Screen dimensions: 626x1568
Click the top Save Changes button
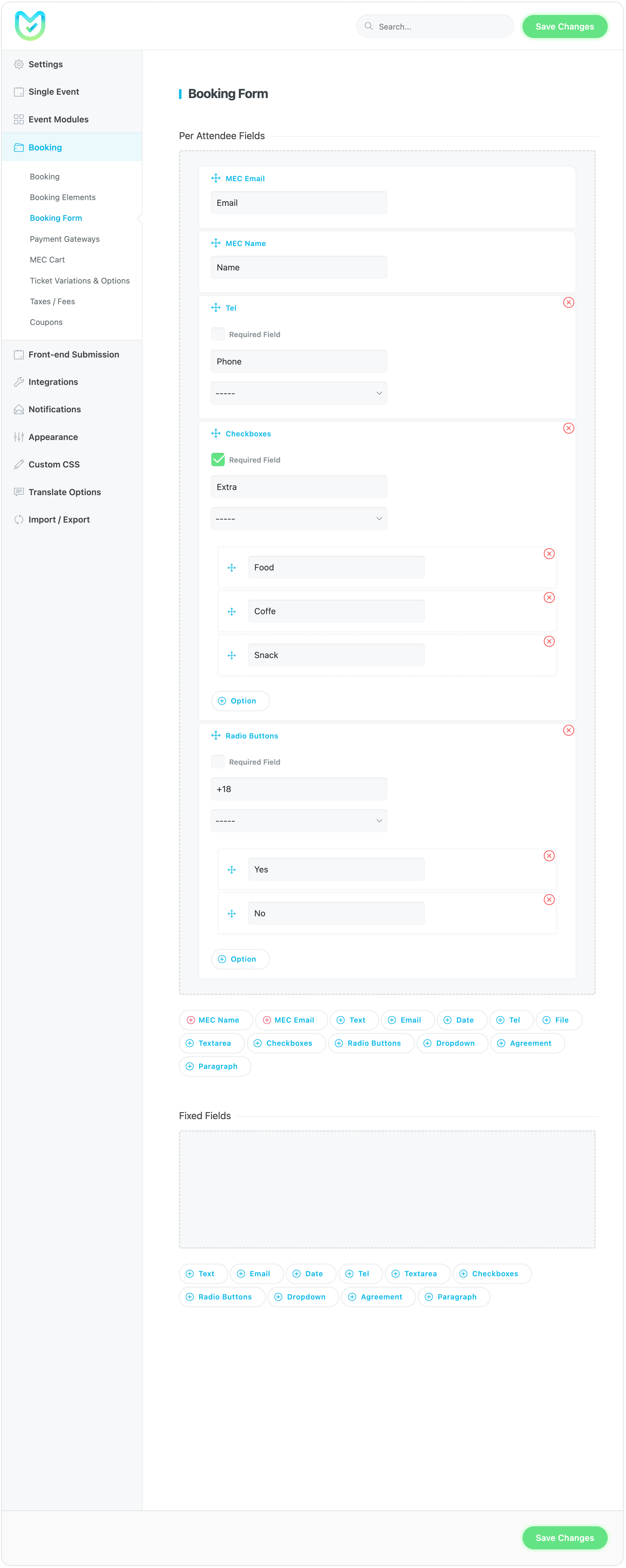point(564,27)
